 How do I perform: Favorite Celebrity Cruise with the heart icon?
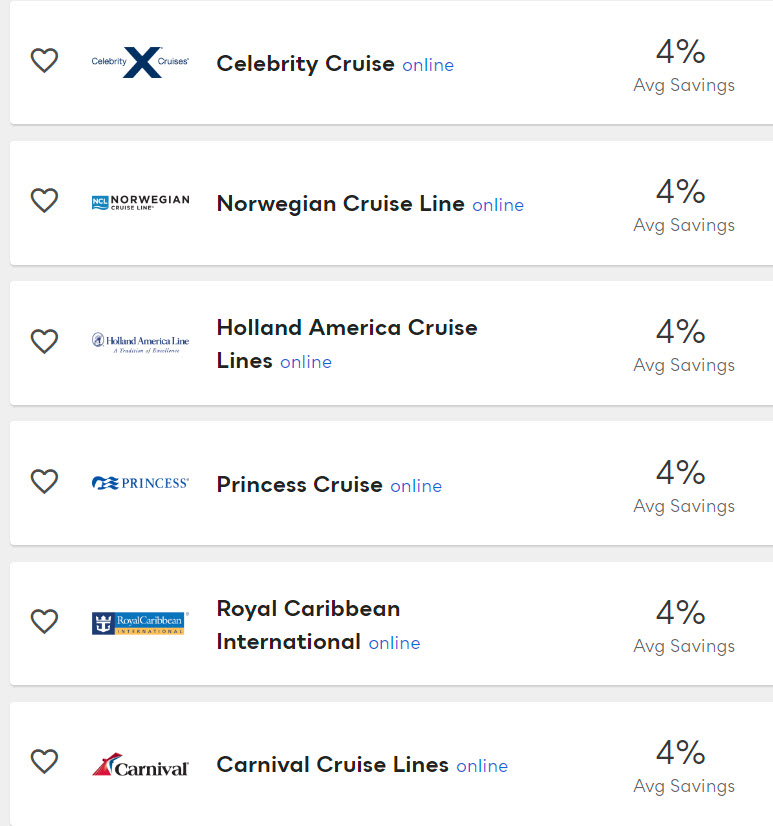click(x=44, y=61)
